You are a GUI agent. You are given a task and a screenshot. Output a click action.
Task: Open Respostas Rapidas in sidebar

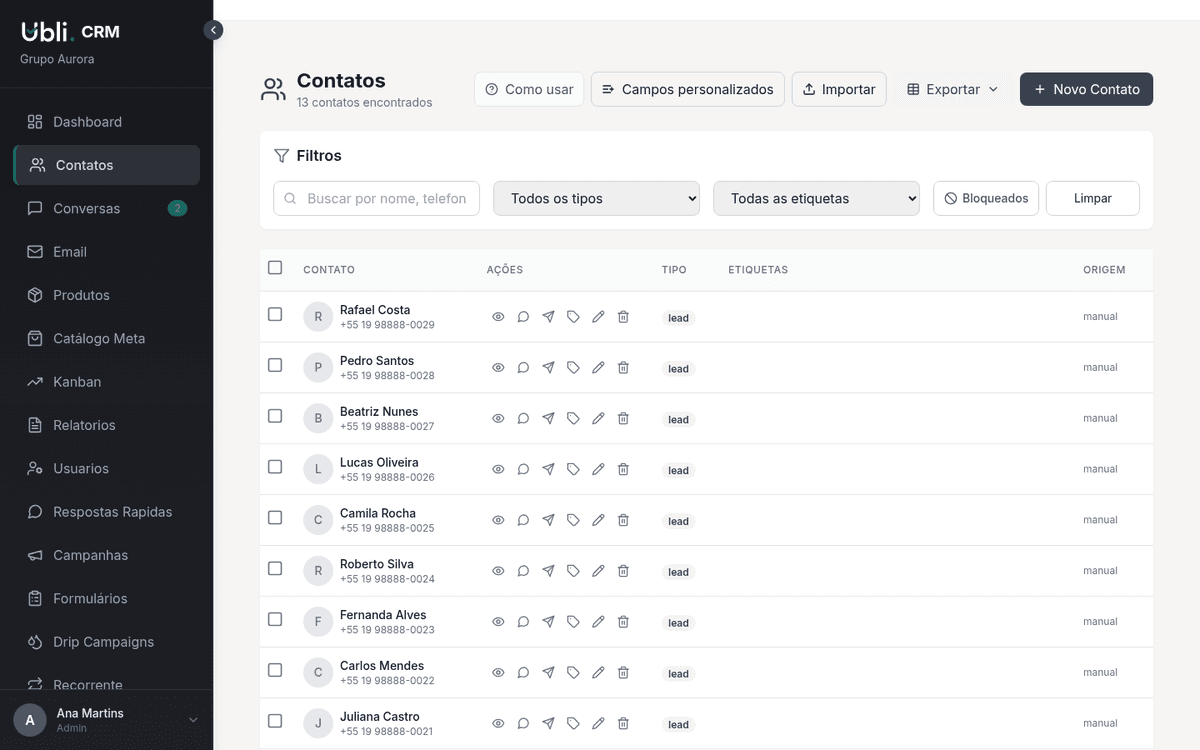pyautogui.click(x=106, y=512)
